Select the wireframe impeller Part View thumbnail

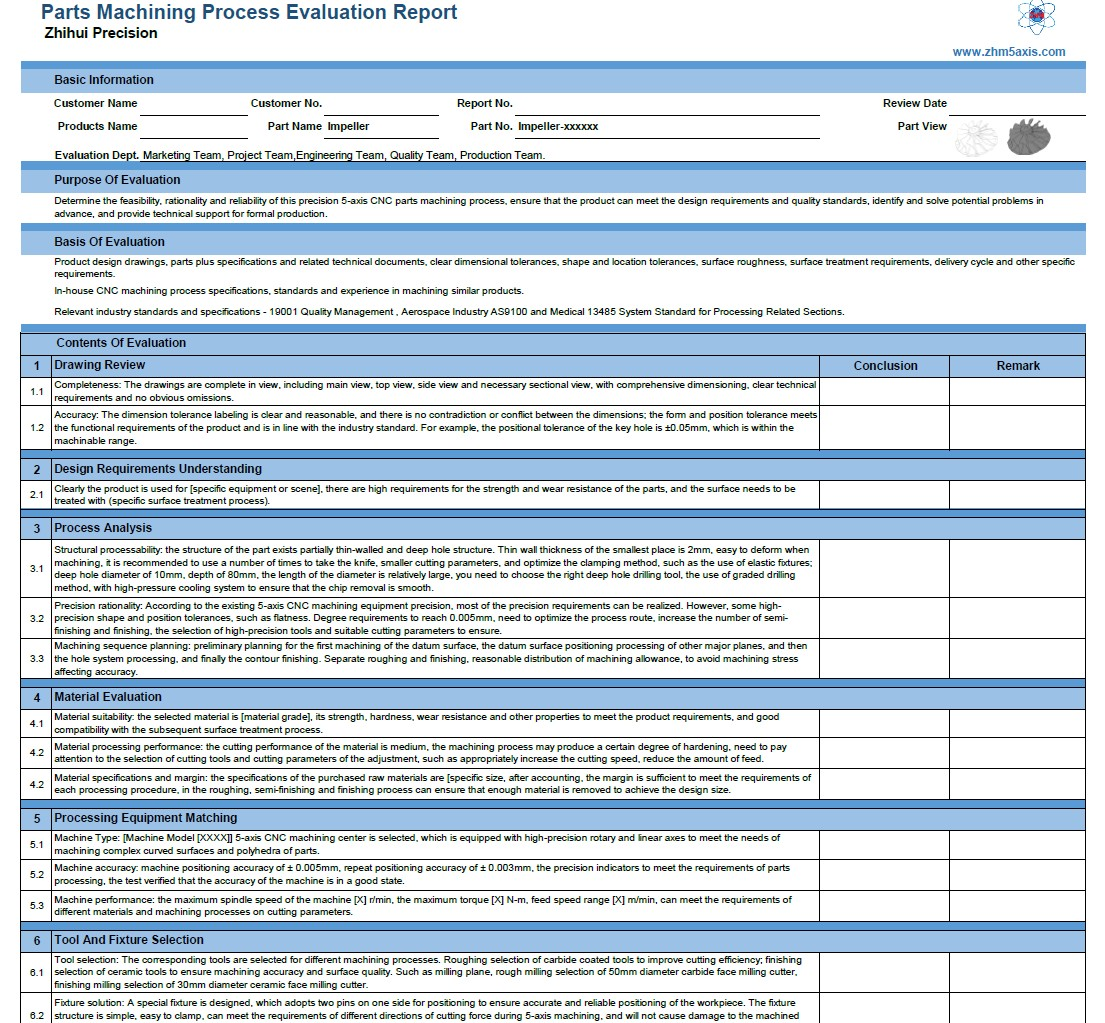(x=977, y=136)
